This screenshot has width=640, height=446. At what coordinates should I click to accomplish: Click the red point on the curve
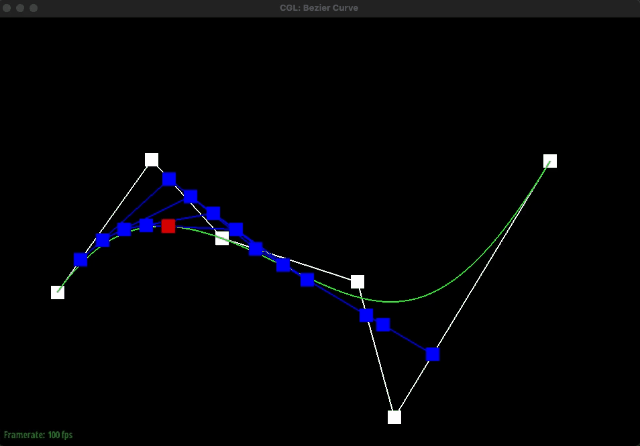[x=168, y=226]
